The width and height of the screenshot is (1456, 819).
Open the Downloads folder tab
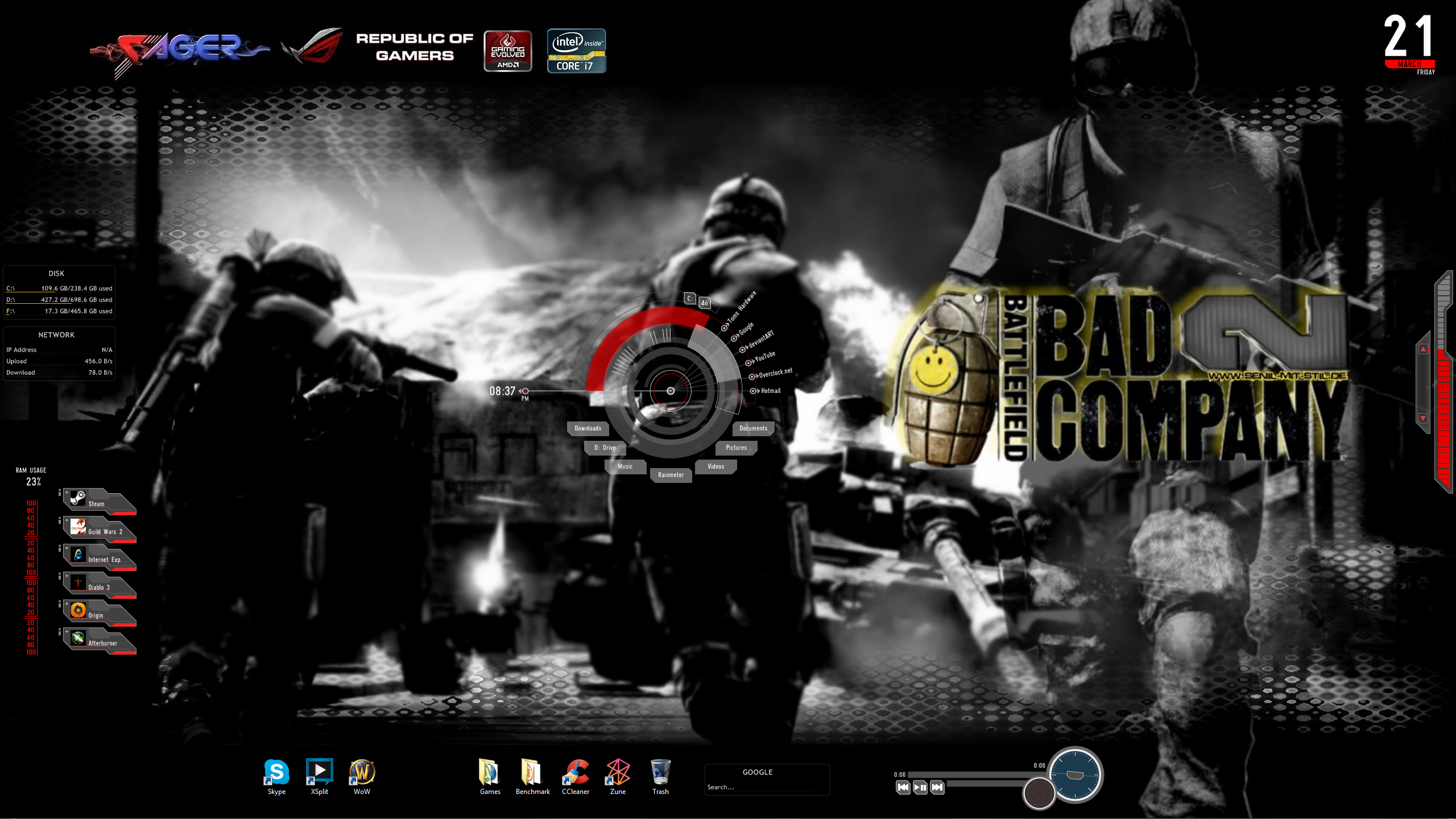(x=588, y=428)
